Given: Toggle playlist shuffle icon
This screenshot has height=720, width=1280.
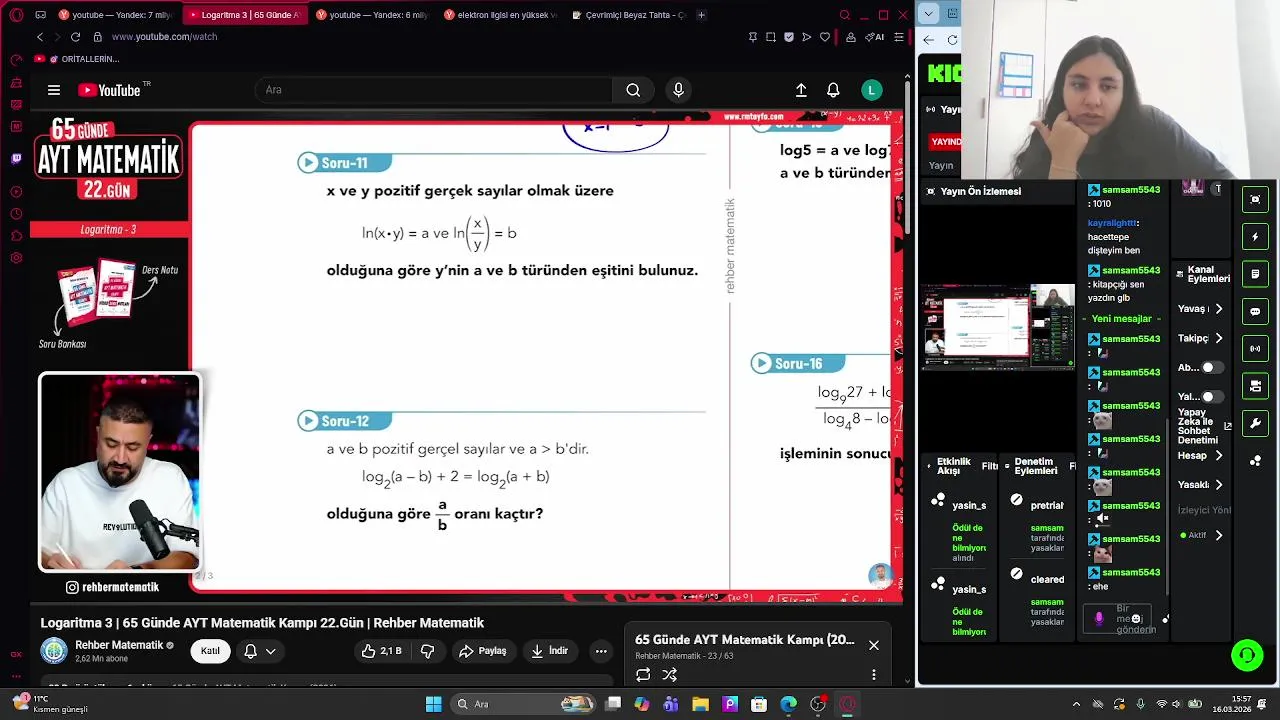Looking at the screenshot, I should point(670,675).
